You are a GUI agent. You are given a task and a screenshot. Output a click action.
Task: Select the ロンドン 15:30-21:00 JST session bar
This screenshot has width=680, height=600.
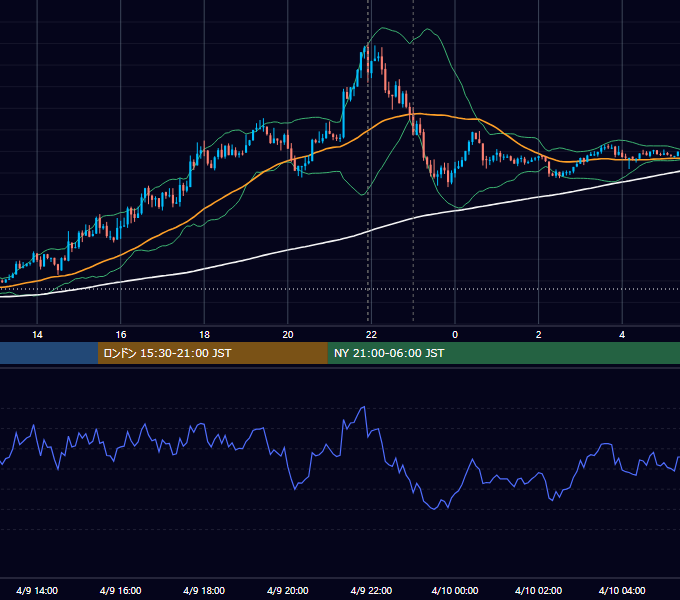pos(212,353)
